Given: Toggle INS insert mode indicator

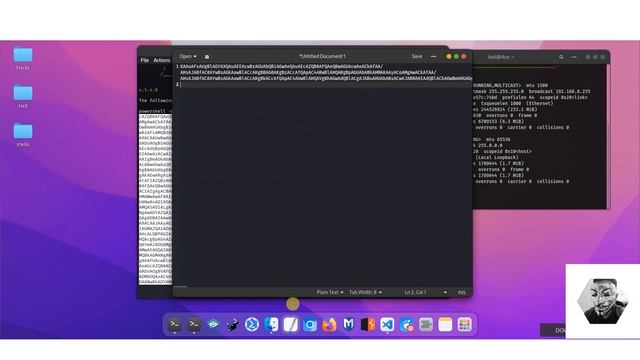Looking at the screenshot, I should 461,292.
